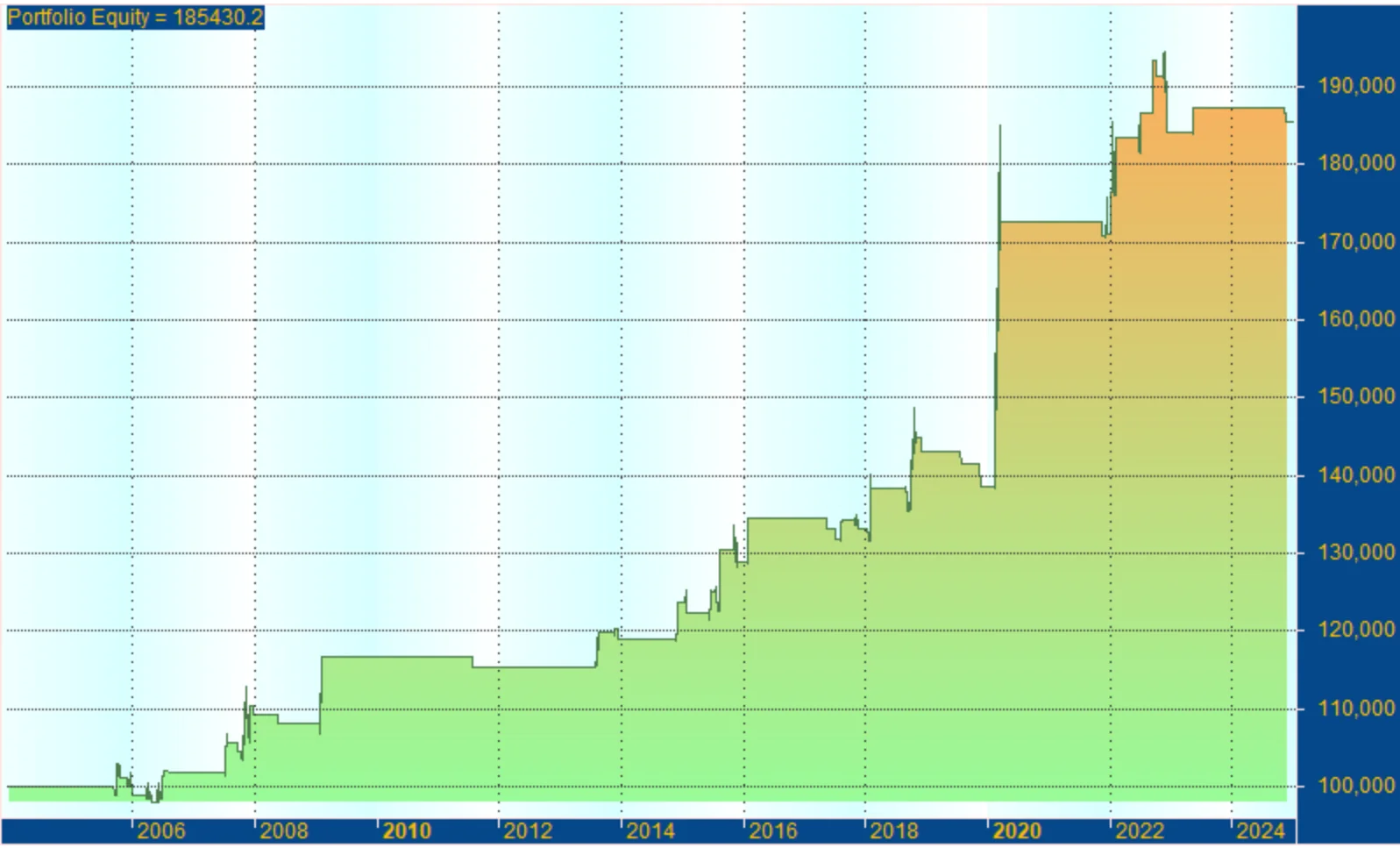
Task: Select the 170,000 y-axis value
Action: (1356, 242)
